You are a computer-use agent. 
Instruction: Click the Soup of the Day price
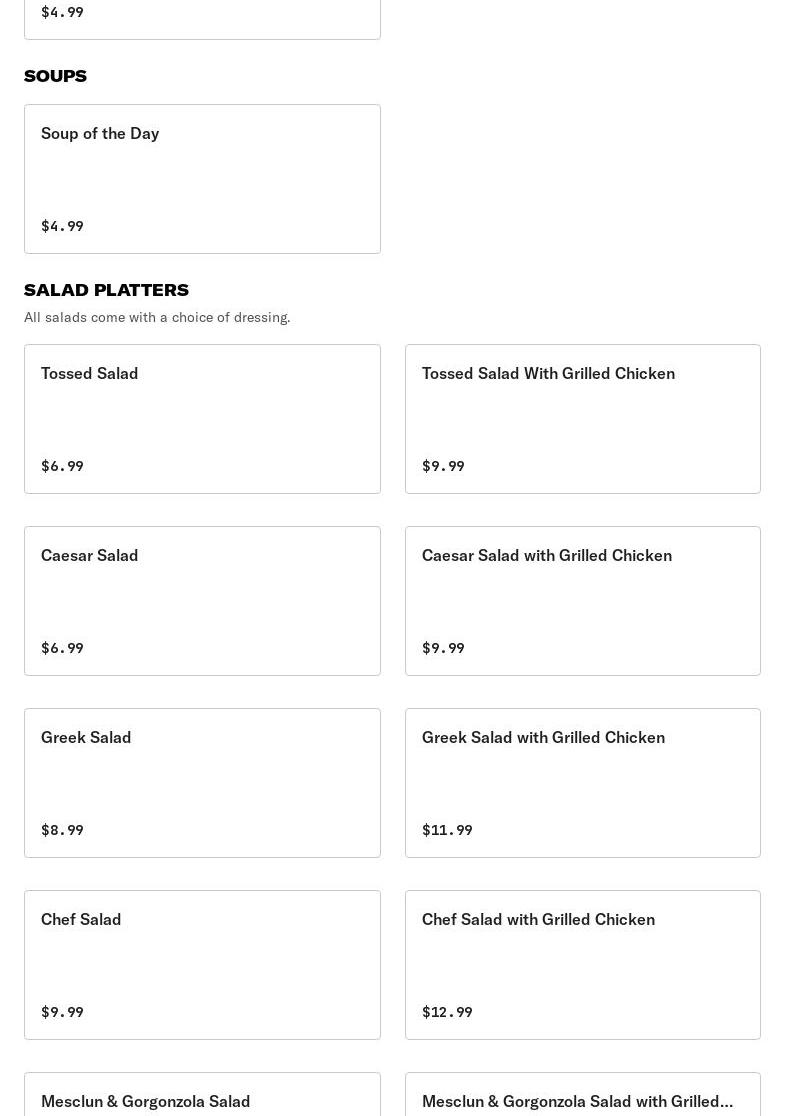(62, 226)
